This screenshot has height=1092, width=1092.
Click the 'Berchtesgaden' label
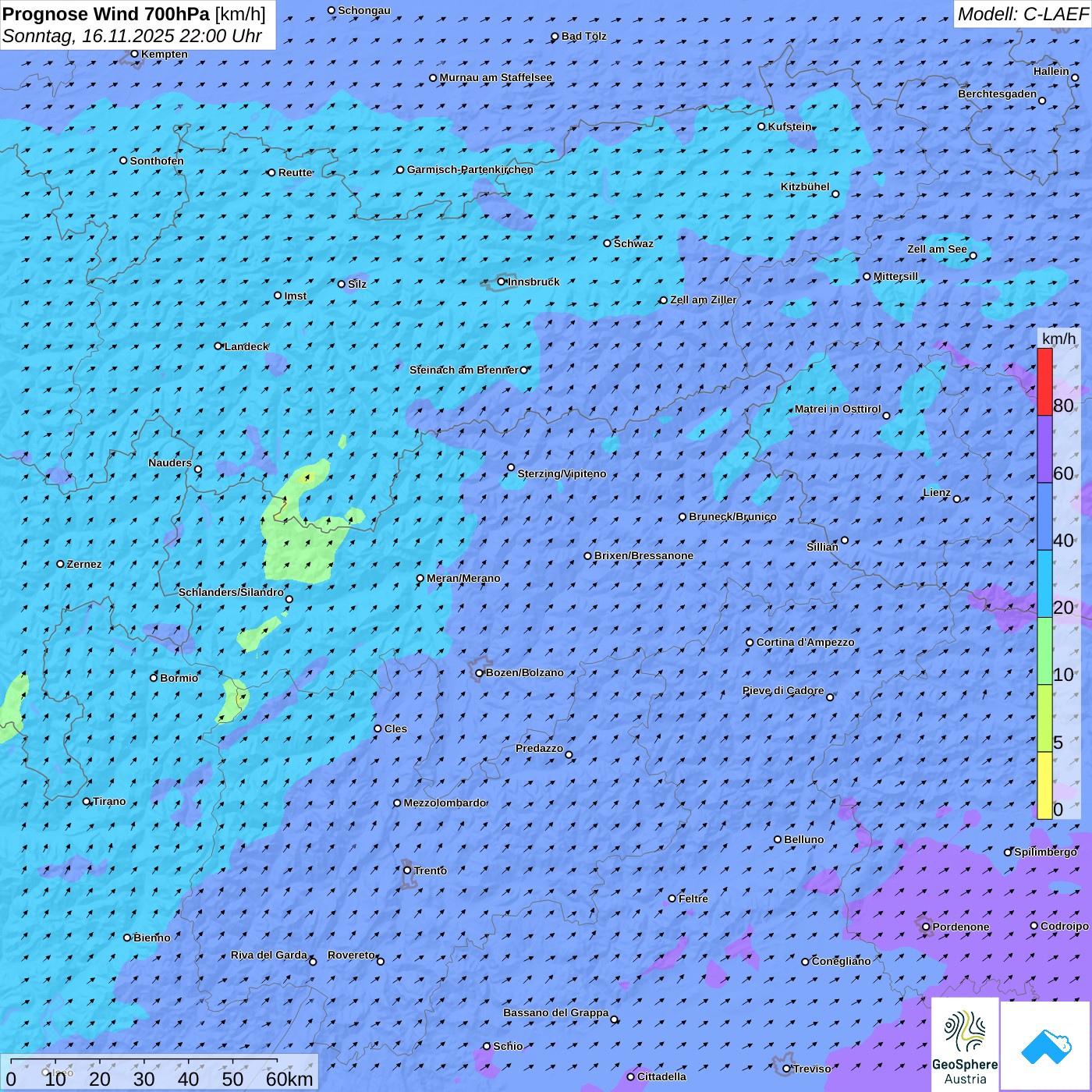coord(998,94)
